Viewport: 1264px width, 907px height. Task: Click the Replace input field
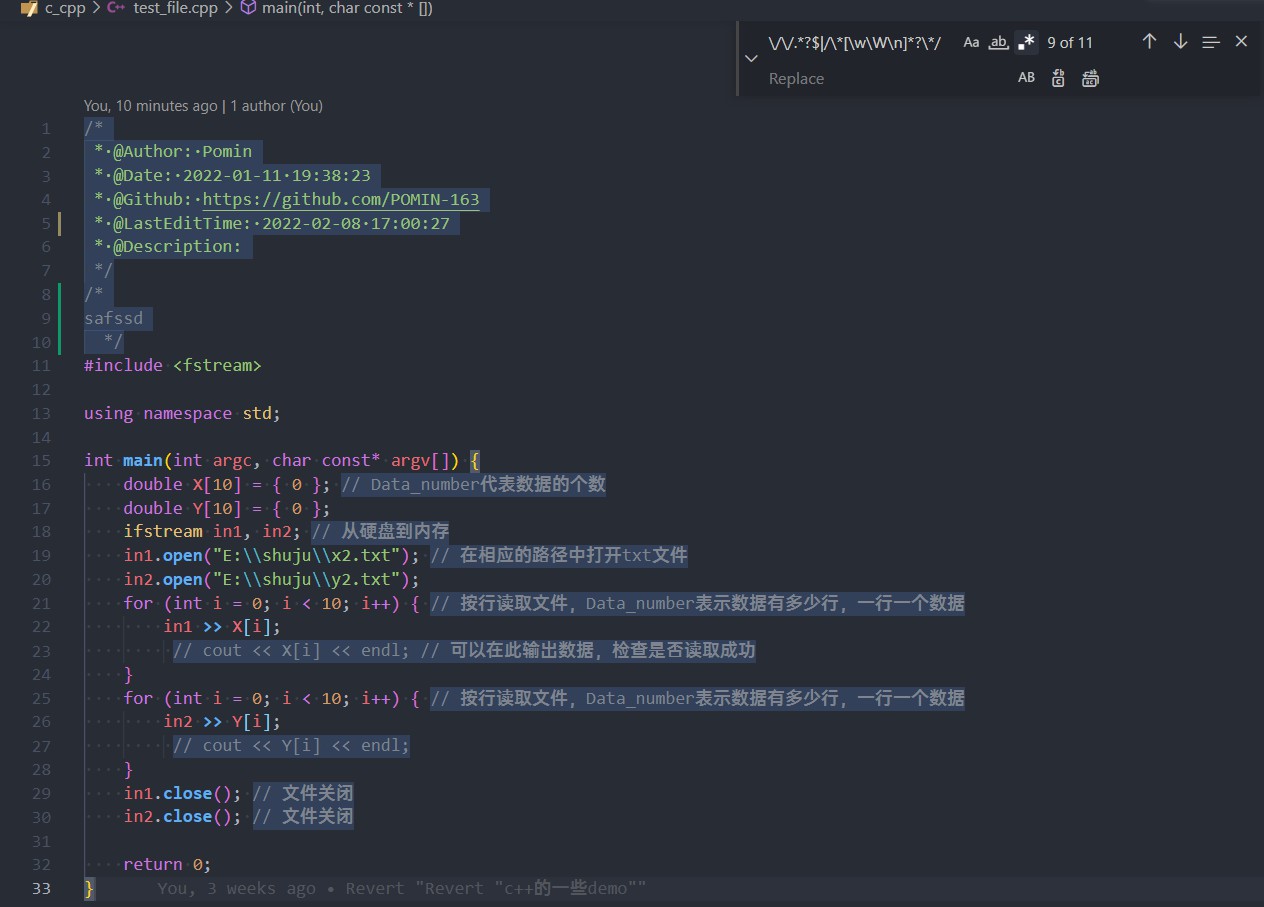tap(888, 78)
